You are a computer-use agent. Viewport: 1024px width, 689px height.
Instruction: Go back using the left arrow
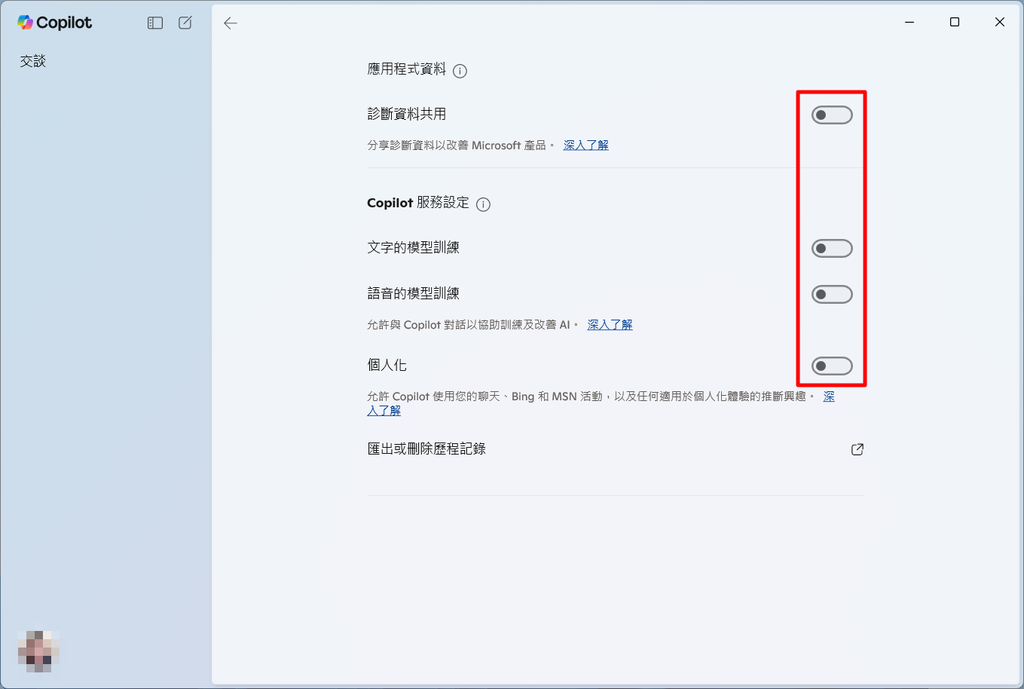pyautogui.click(x=231, y=24)
